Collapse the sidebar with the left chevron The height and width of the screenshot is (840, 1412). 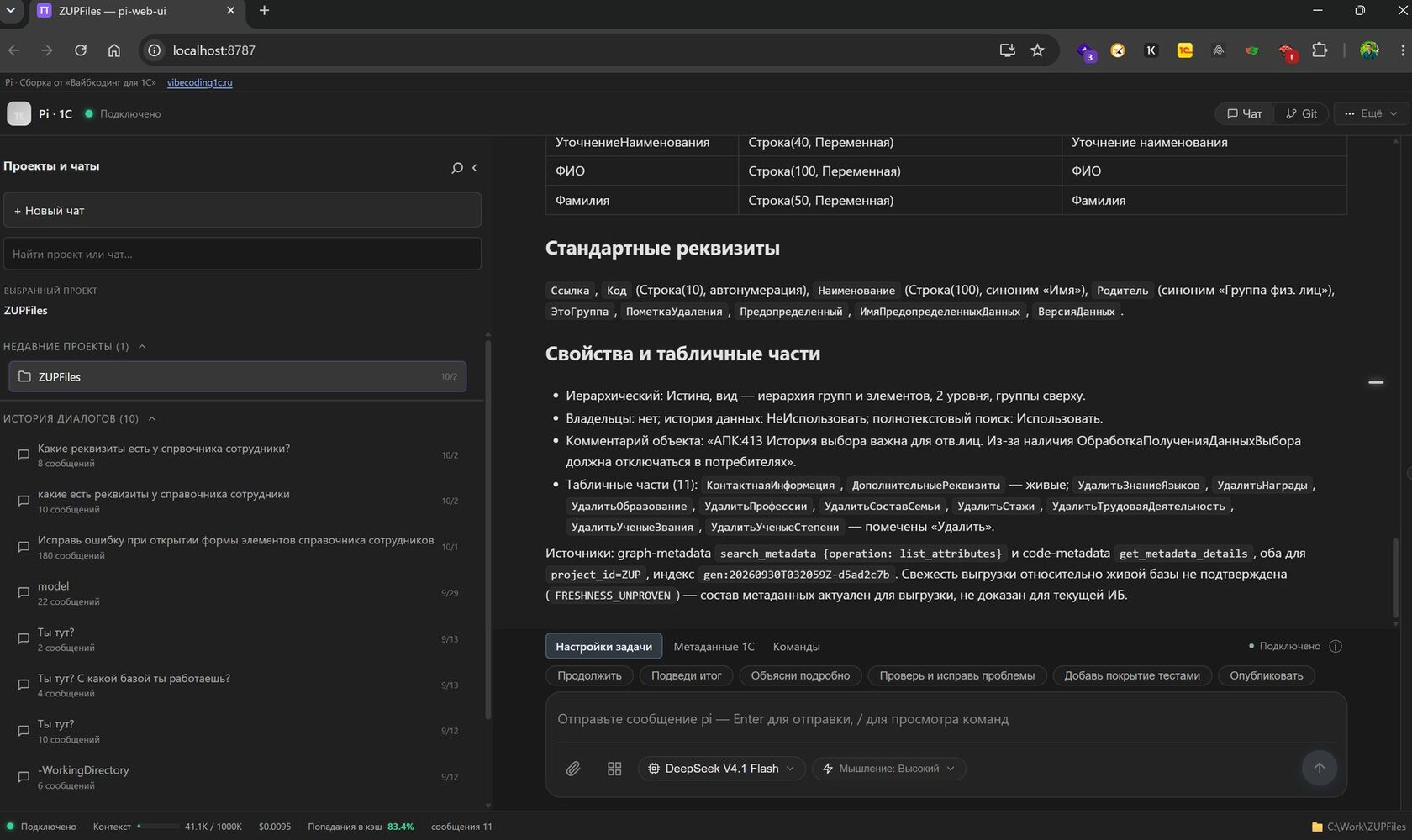pos(475,168)
